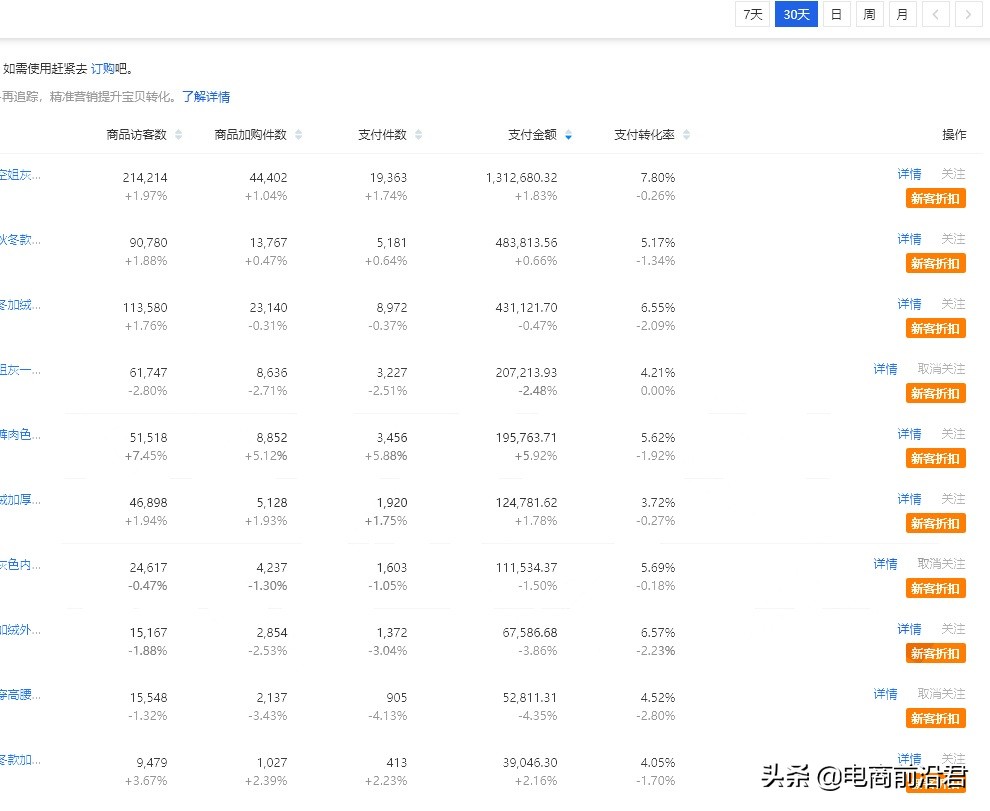The height and width of the screenshot is (811, 990).
Task: Switch to the 月 view tab
Action: pos(902,15)
